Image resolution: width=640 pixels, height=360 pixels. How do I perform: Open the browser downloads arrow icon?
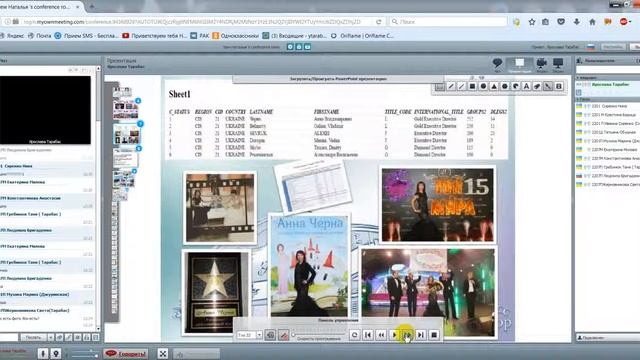[576, 22]
